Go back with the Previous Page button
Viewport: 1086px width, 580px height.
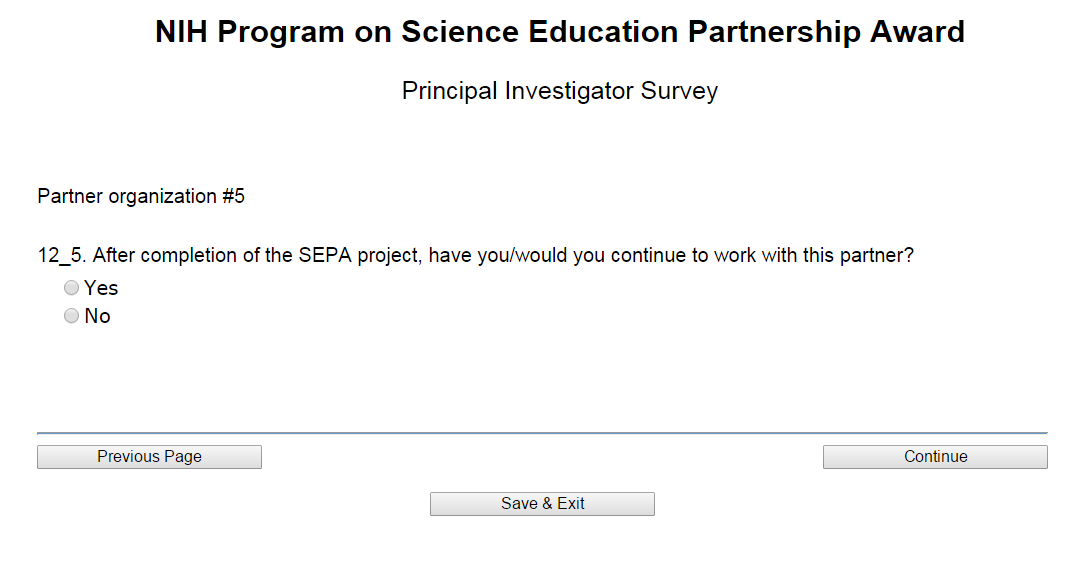coord(149,457)
